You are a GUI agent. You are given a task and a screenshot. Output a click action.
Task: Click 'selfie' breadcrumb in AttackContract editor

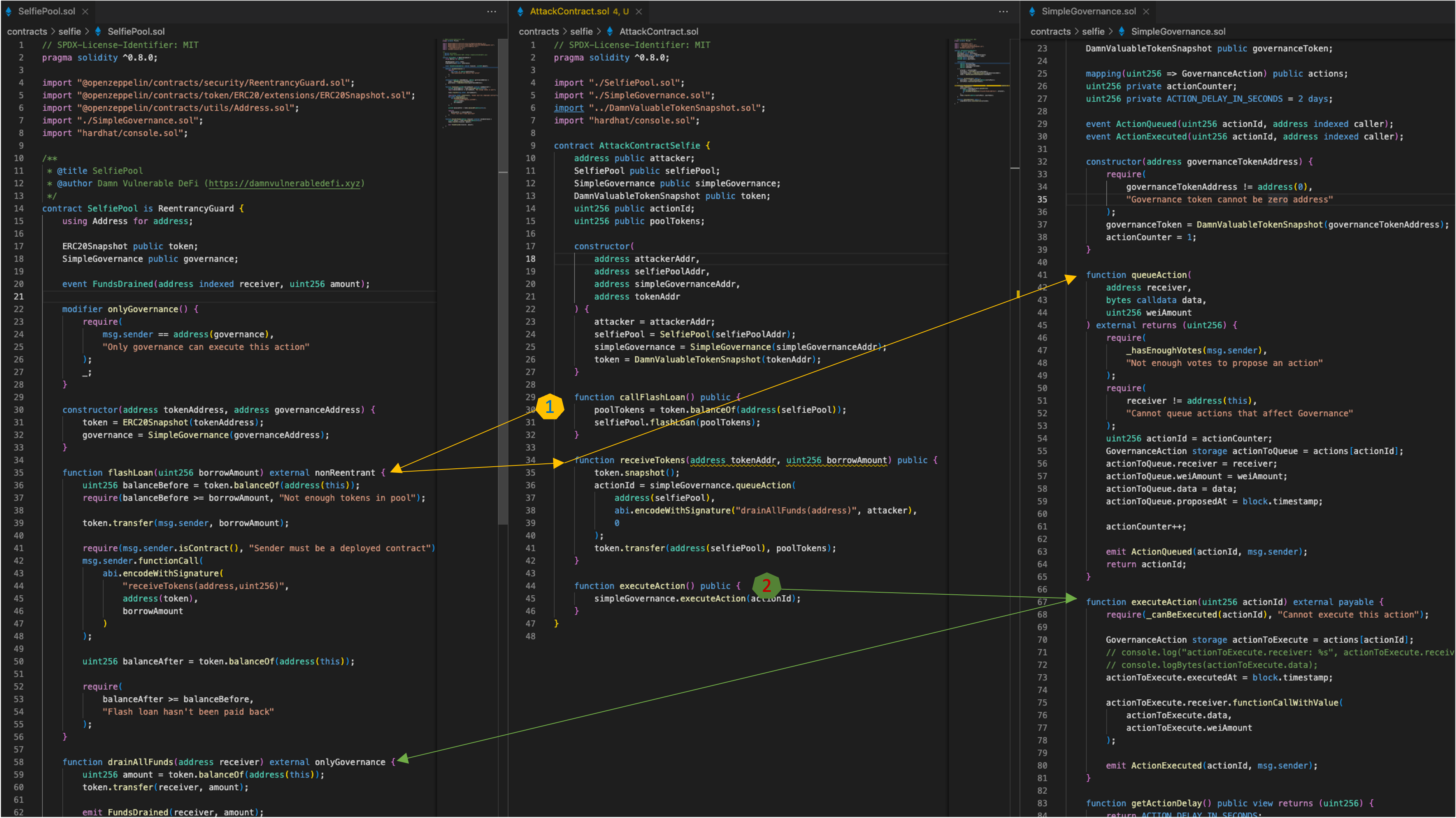click(581, 32)
